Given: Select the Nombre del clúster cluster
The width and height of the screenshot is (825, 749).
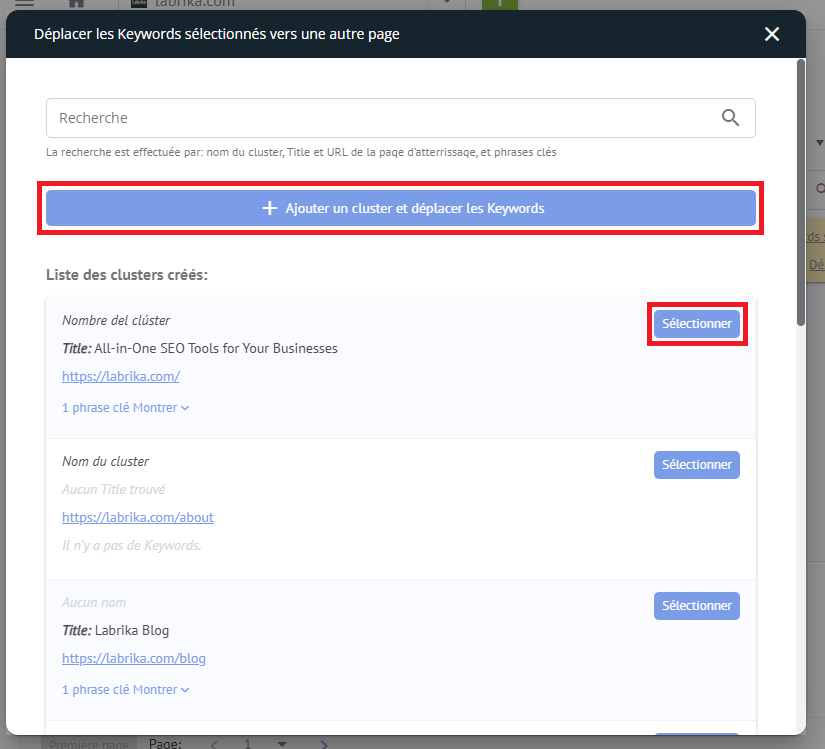Looking at the screenshot, I should [696, 323].
